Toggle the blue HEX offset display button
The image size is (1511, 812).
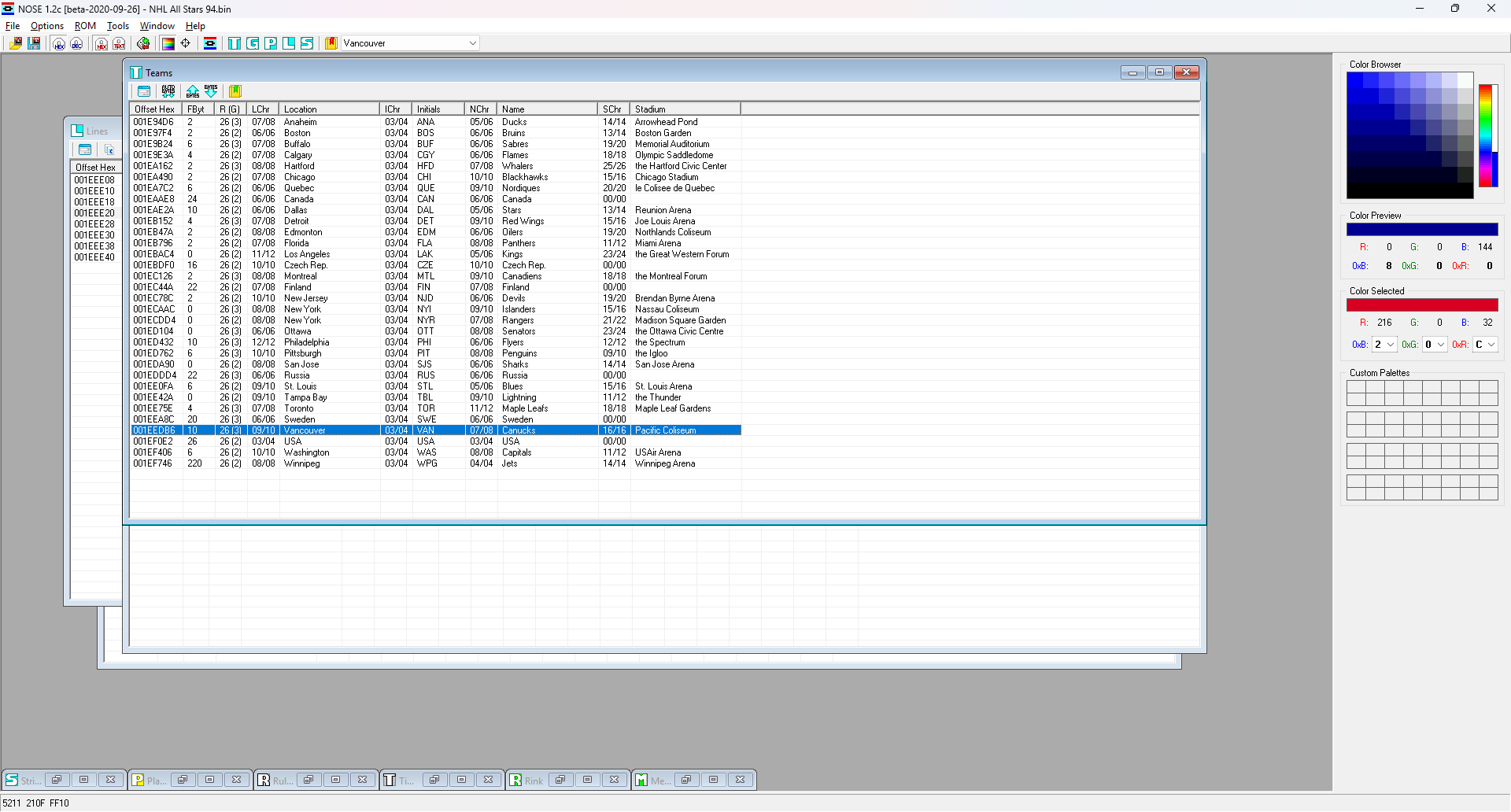(x=59, y=43)
